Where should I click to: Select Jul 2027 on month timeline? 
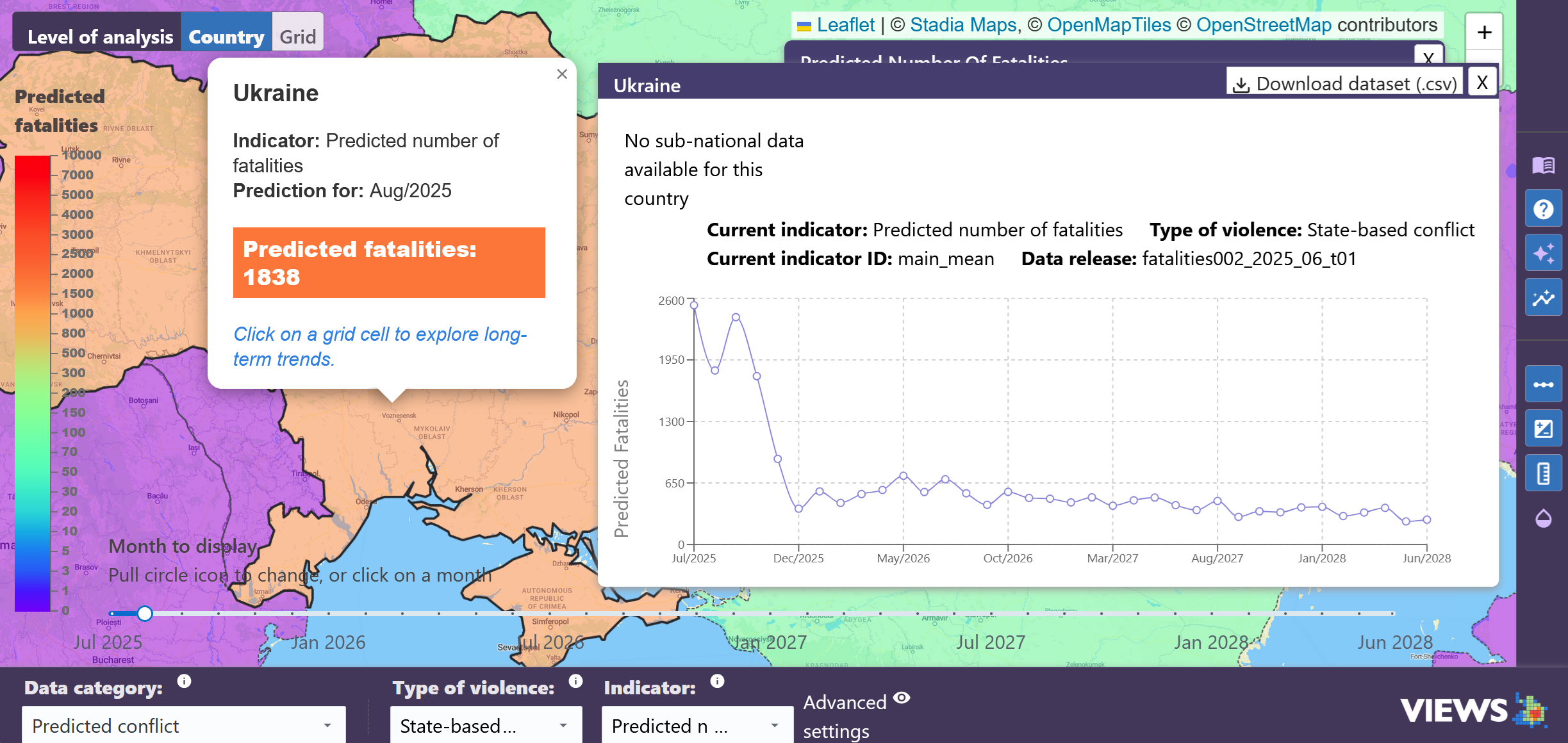tap(991, 642)
